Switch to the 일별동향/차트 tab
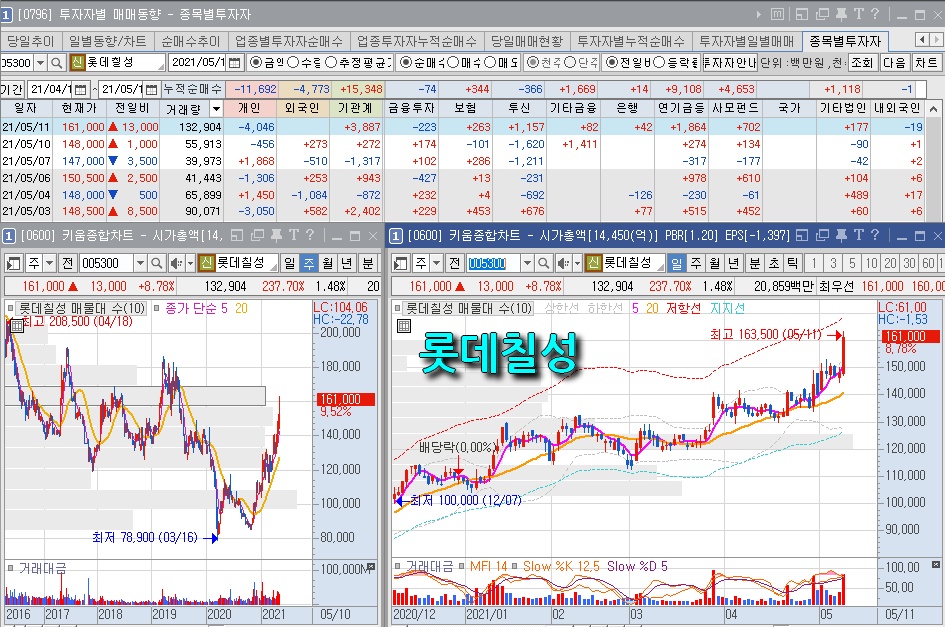945x627 pixels. tap(107, 41)
